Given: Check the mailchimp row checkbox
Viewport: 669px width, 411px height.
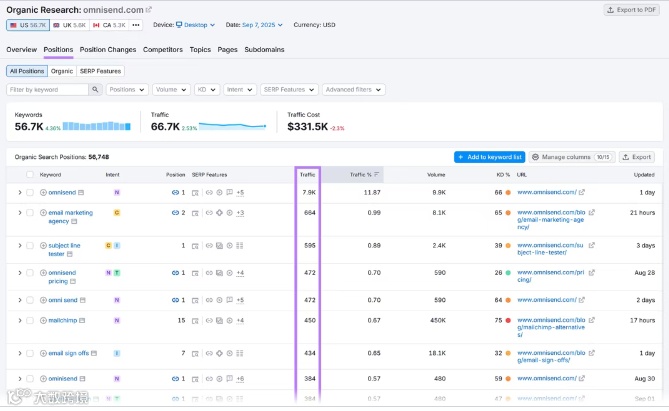Looking at the screenshot, I should coord(29,321).
